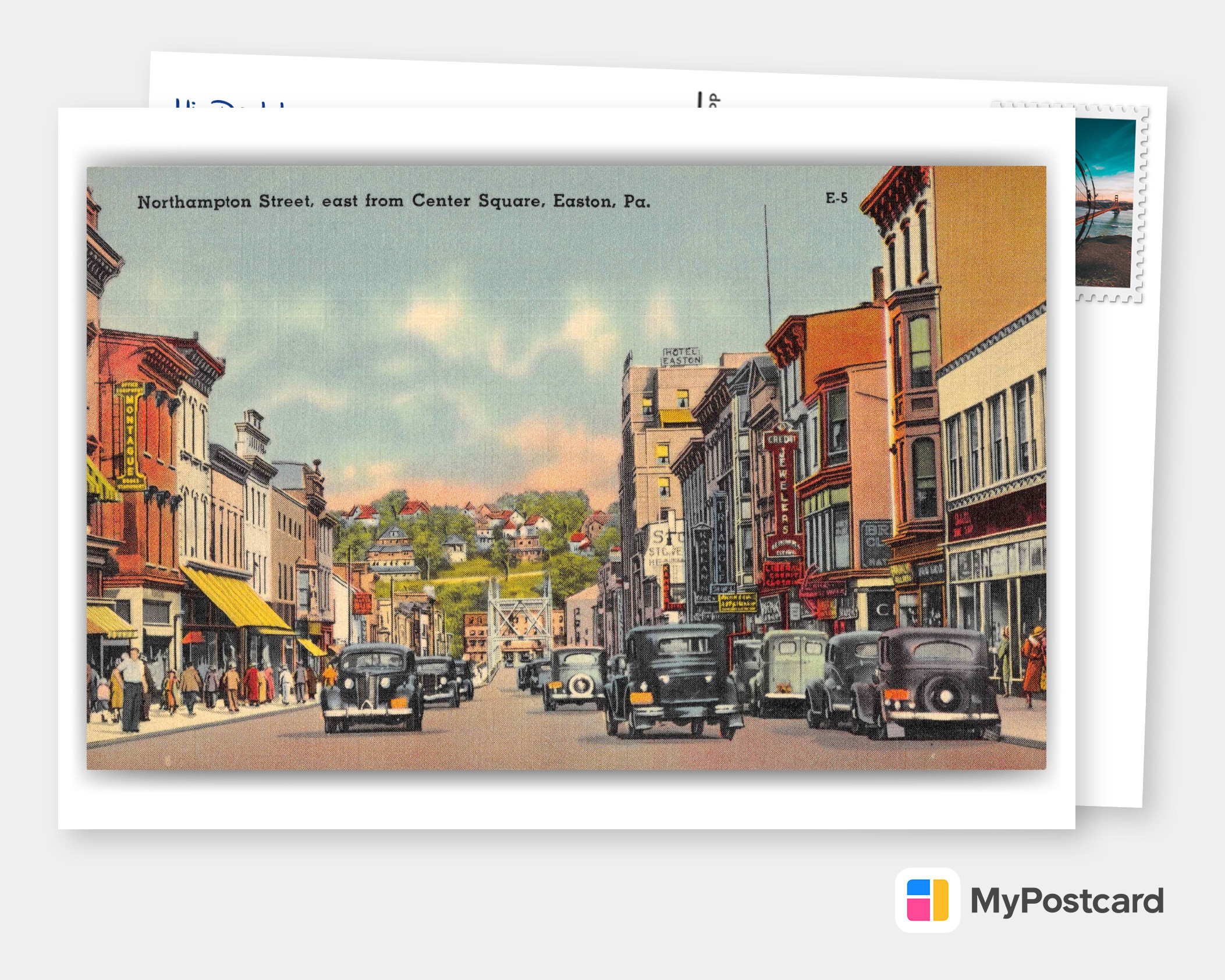Click the 'E-5' card number
This screenshot has width=1225, height=980.
836,198
